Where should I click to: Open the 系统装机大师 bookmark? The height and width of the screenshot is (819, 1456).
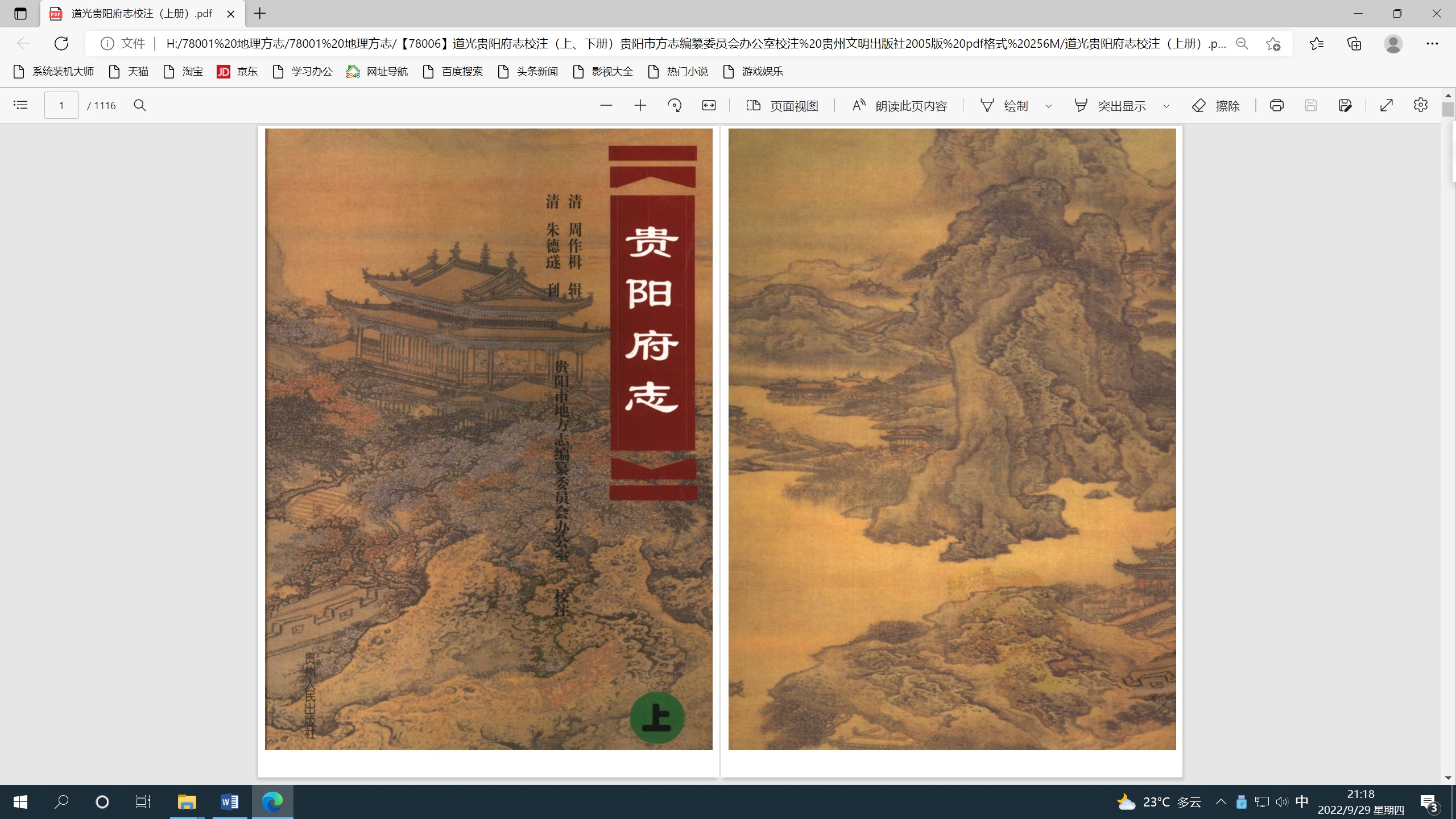pos(54,72)
